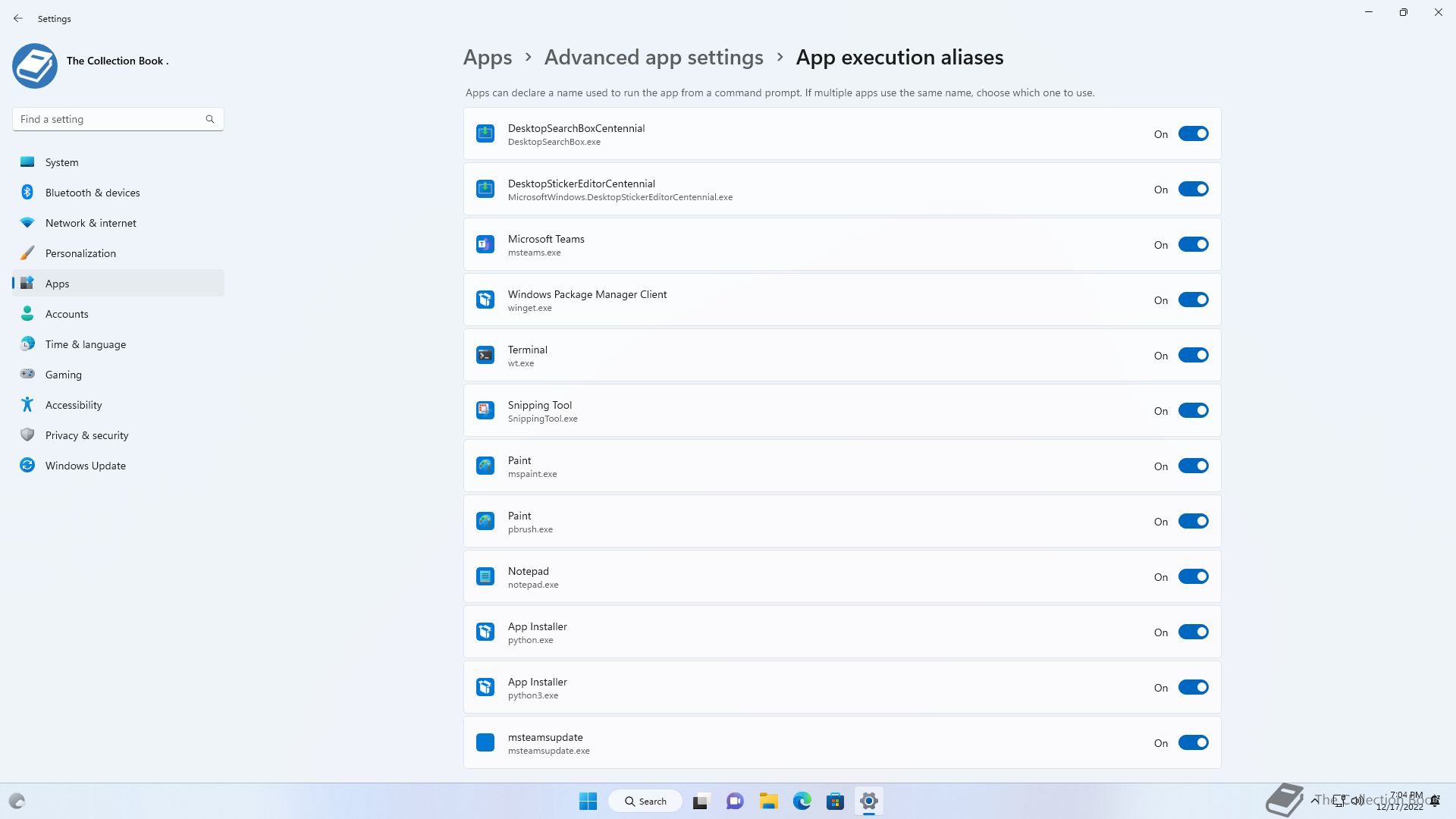Turn off the DesktopStickerEditorCentennial alias
The image size is (1456, 819).
click(x=1193, y=190)
